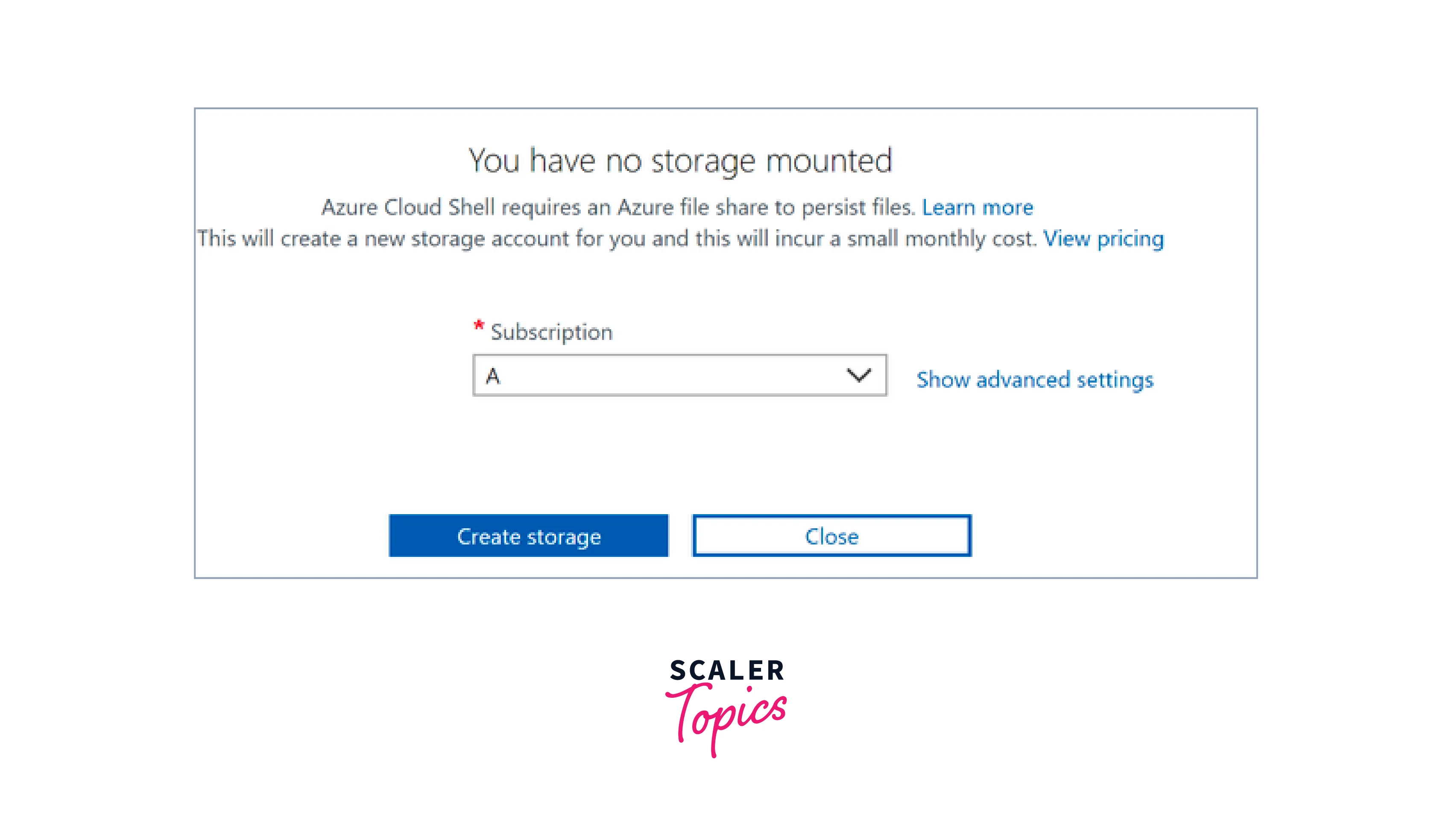This screenshot has width=1452, height=840.
Task: Open the View pricing link
Action: click(x=1103, y=239)
